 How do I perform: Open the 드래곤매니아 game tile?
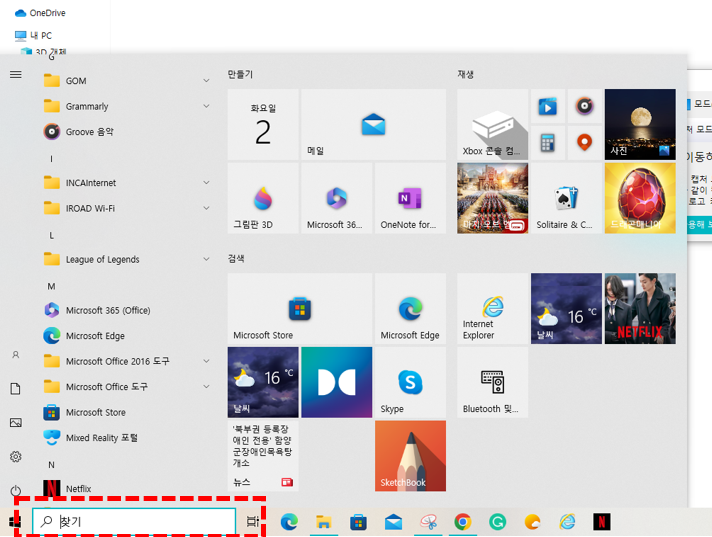pos(640,198)
